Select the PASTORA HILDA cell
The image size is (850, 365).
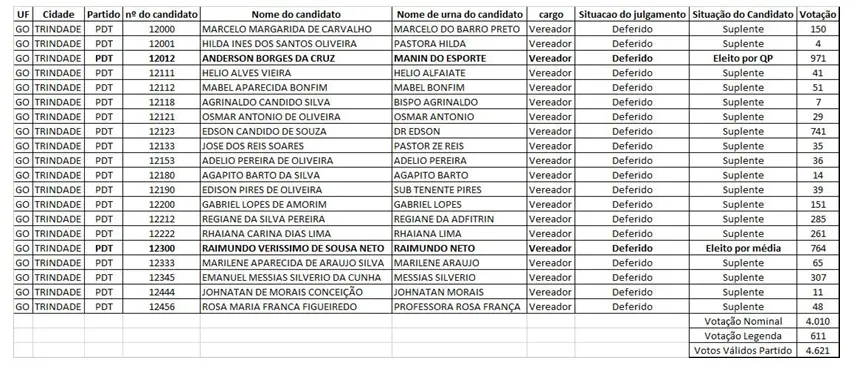pos(459,43)
